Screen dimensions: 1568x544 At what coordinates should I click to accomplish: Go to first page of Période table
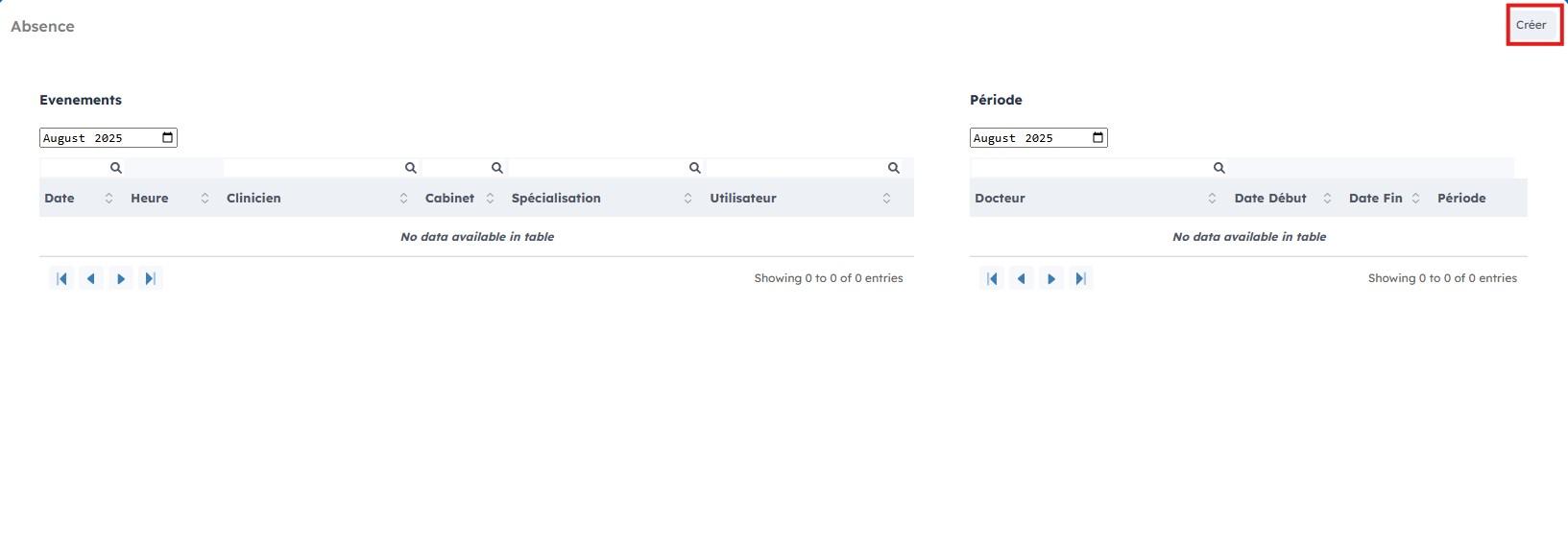(992, 278)
